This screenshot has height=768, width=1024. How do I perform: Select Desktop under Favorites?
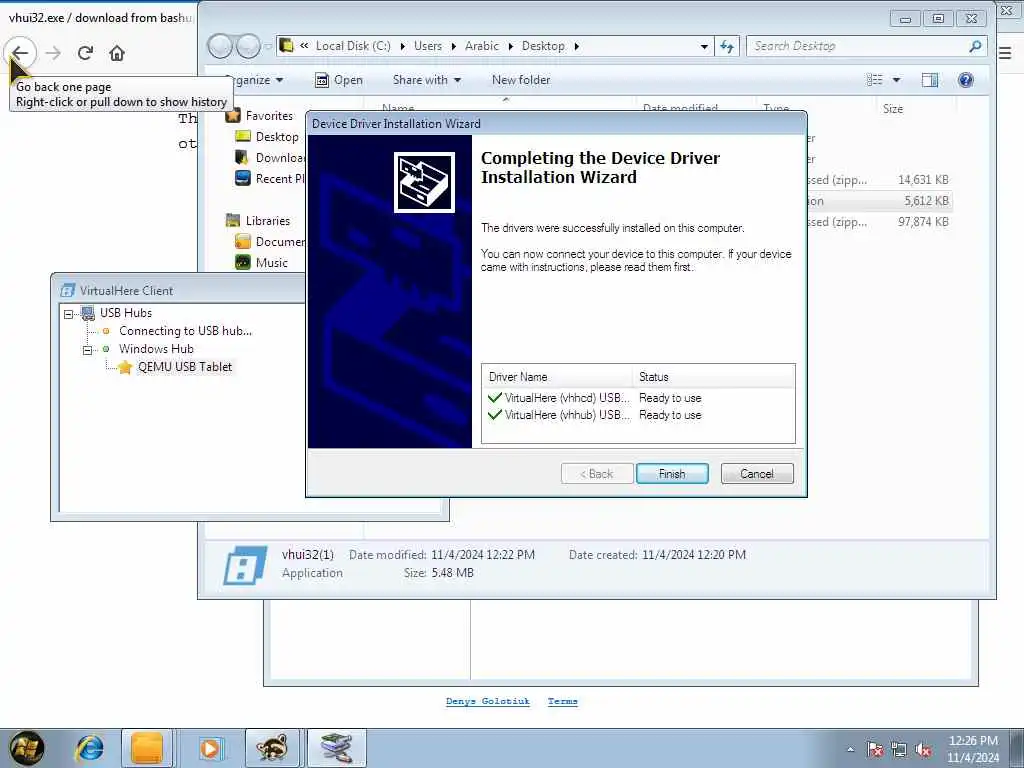(267, 136)
